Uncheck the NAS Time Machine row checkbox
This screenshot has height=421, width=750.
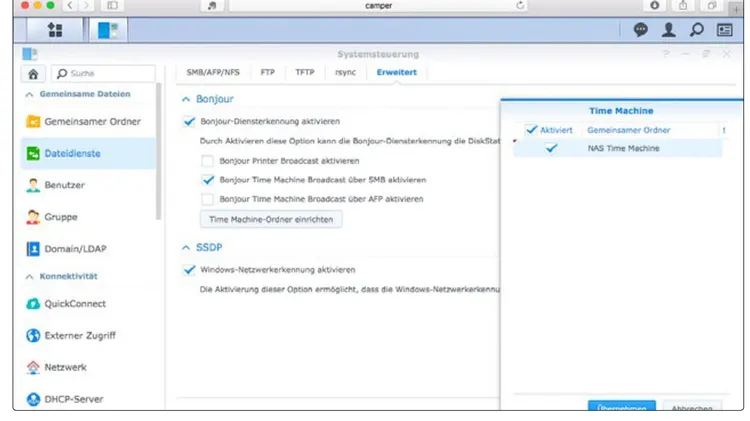pyautogui.click(x=551, y=148)
